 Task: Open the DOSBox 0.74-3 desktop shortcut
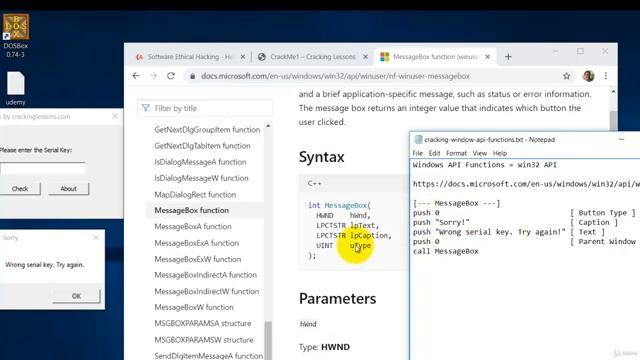pos(16,35)
